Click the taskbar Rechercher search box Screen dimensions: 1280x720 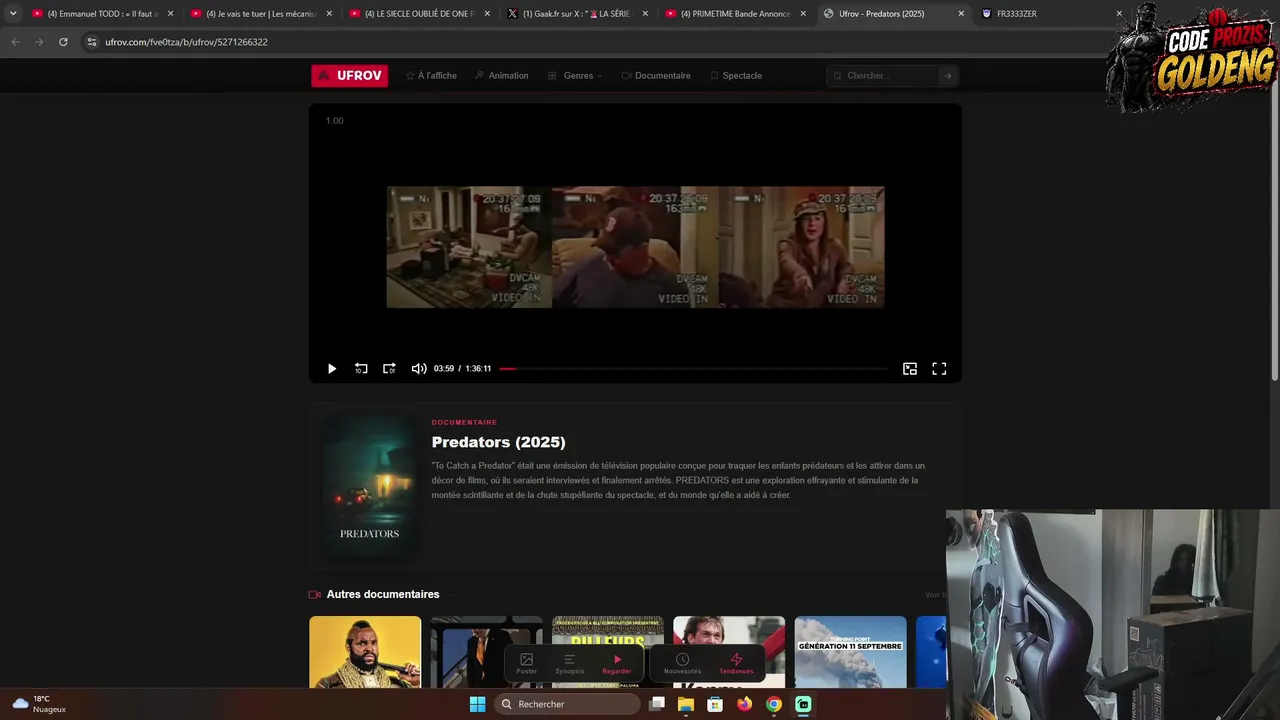(567, 704)
